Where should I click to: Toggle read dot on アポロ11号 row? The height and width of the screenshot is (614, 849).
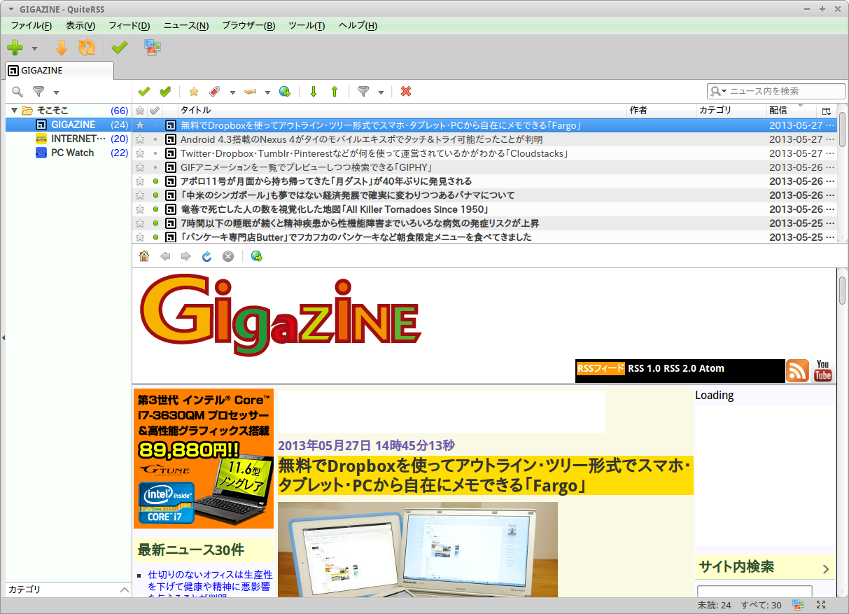click(155, 181)
